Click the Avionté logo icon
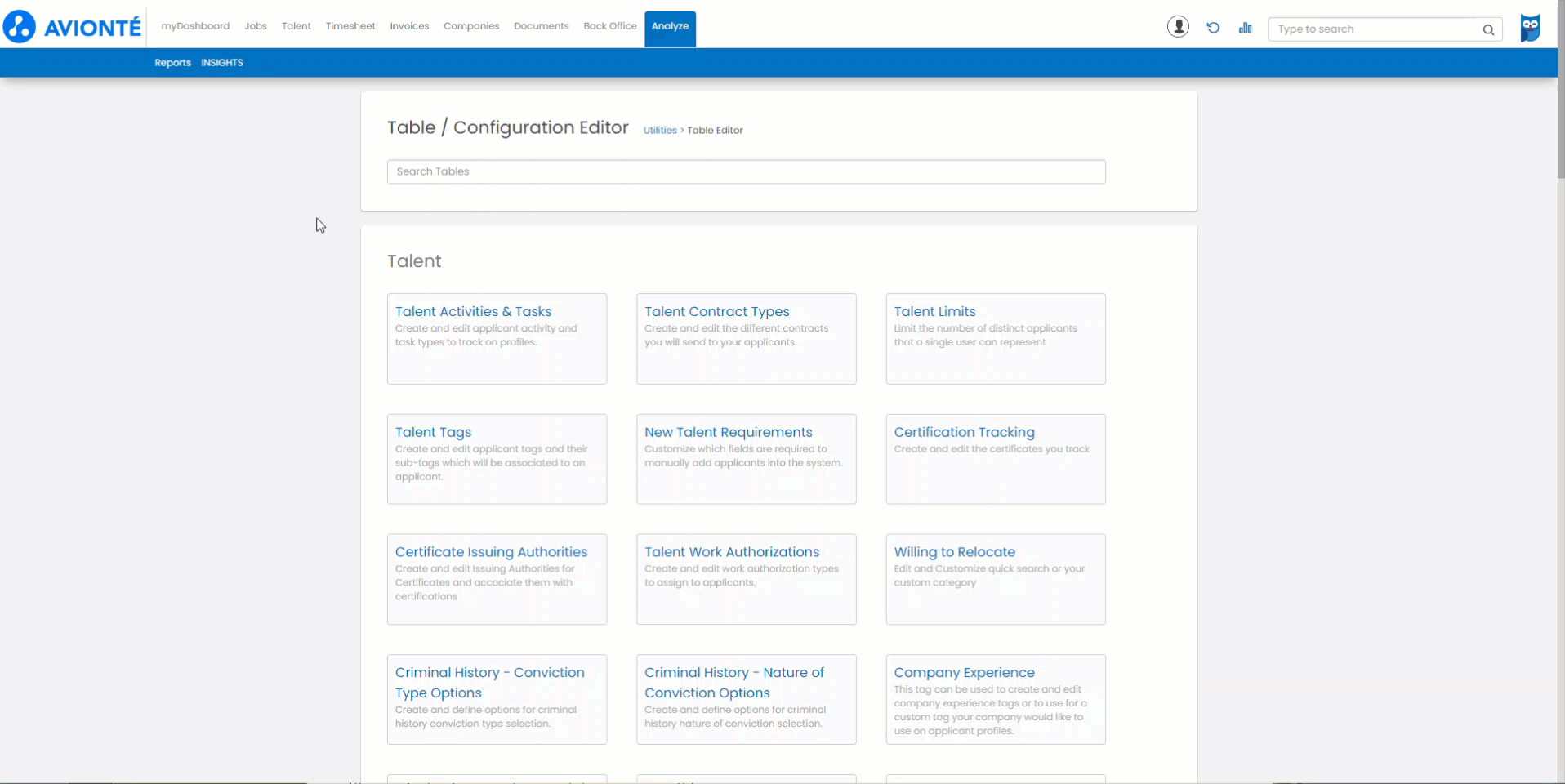The width and height of the screenshot is (1565, 784). (x=20, y=27)
